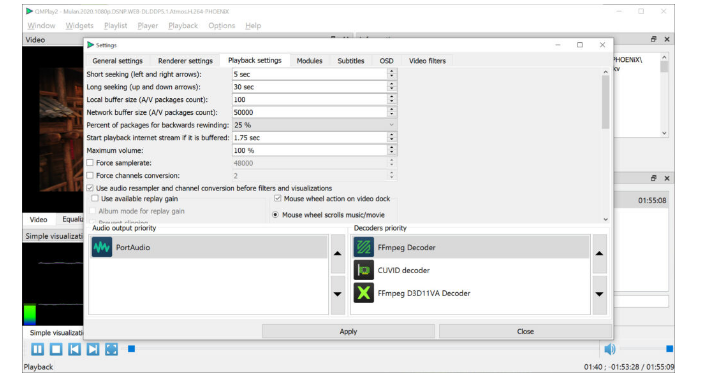Screen dimensions: 703x382
Task: Close the Information dock panel
Action: click(667, 39)
